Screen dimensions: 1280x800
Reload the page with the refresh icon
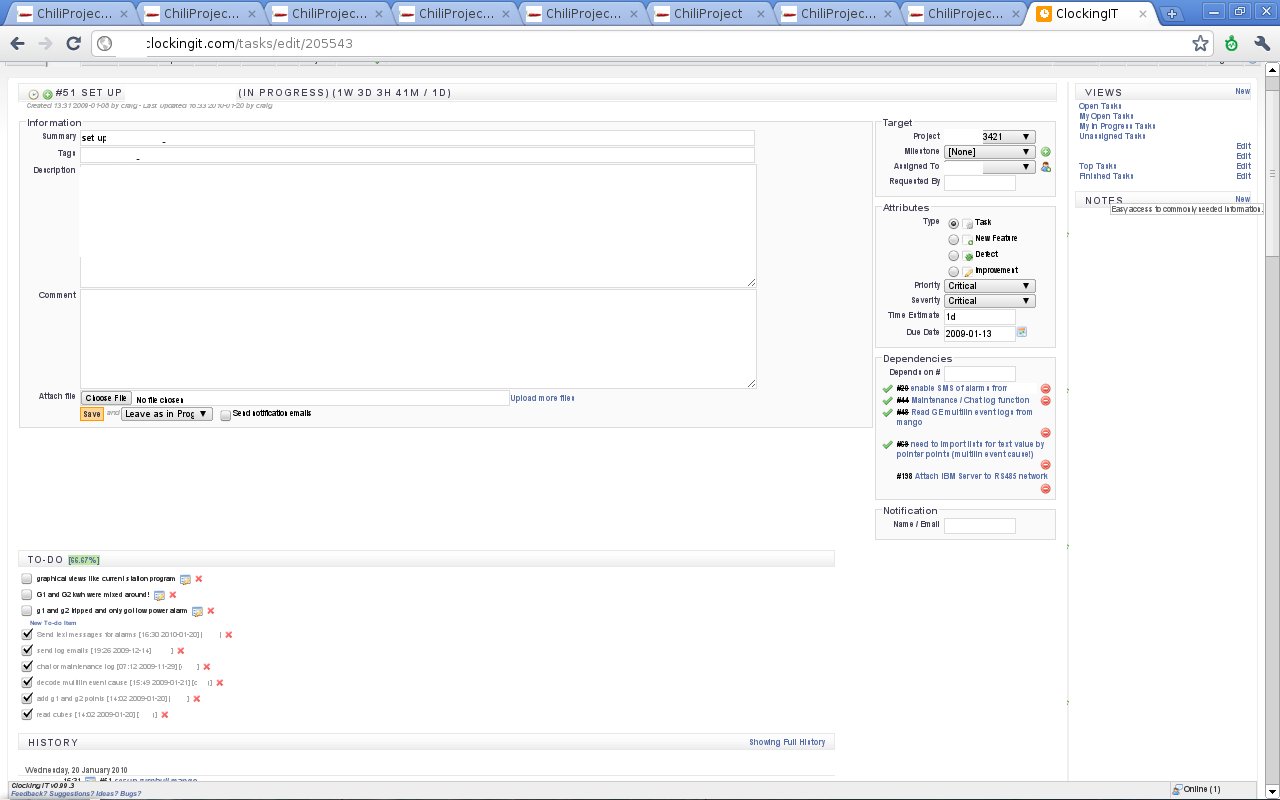coord(73,44)
